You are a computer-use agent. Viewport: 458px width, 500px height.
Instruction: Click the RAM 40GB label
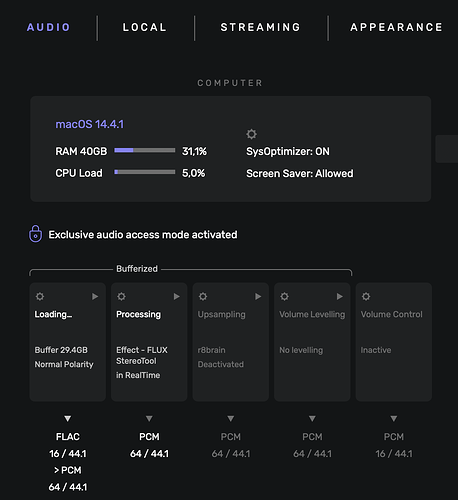[x=81, y=151]
